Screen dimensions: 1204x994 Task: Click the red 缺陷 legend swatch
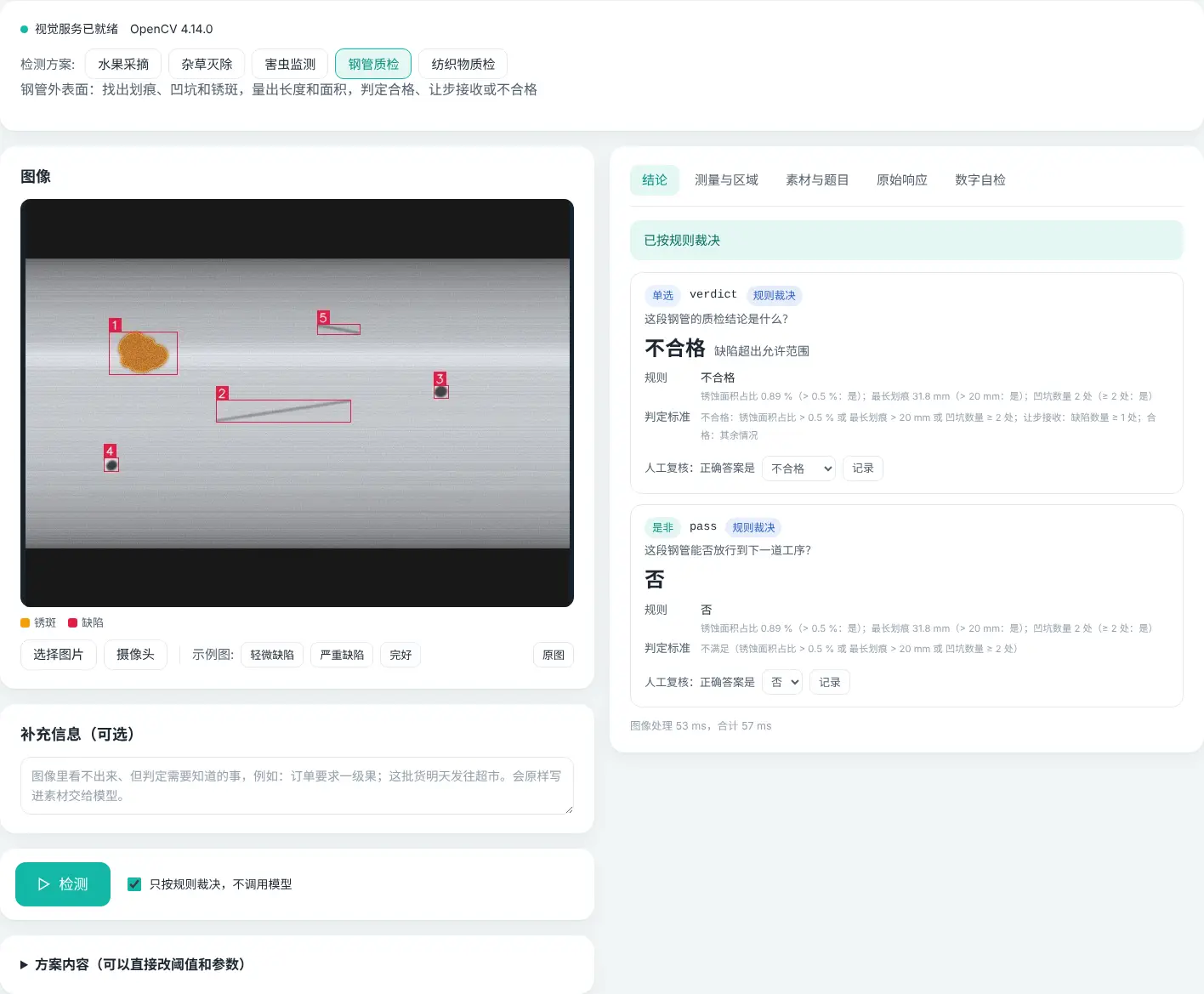[x=73, y=622]
